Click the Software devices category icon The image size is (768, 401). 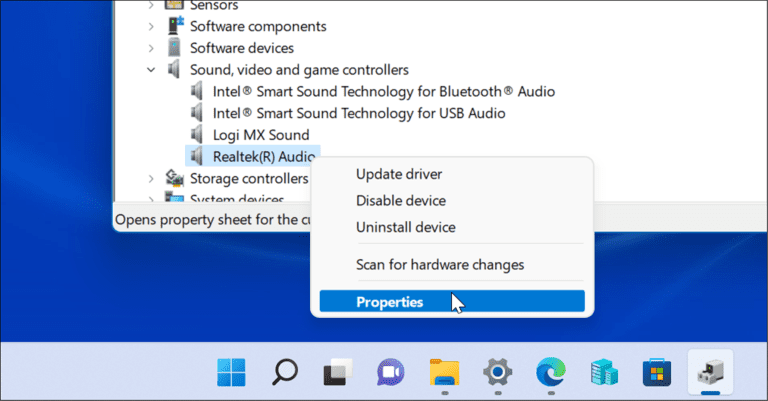pyautogui.click(x=174, y=47)
